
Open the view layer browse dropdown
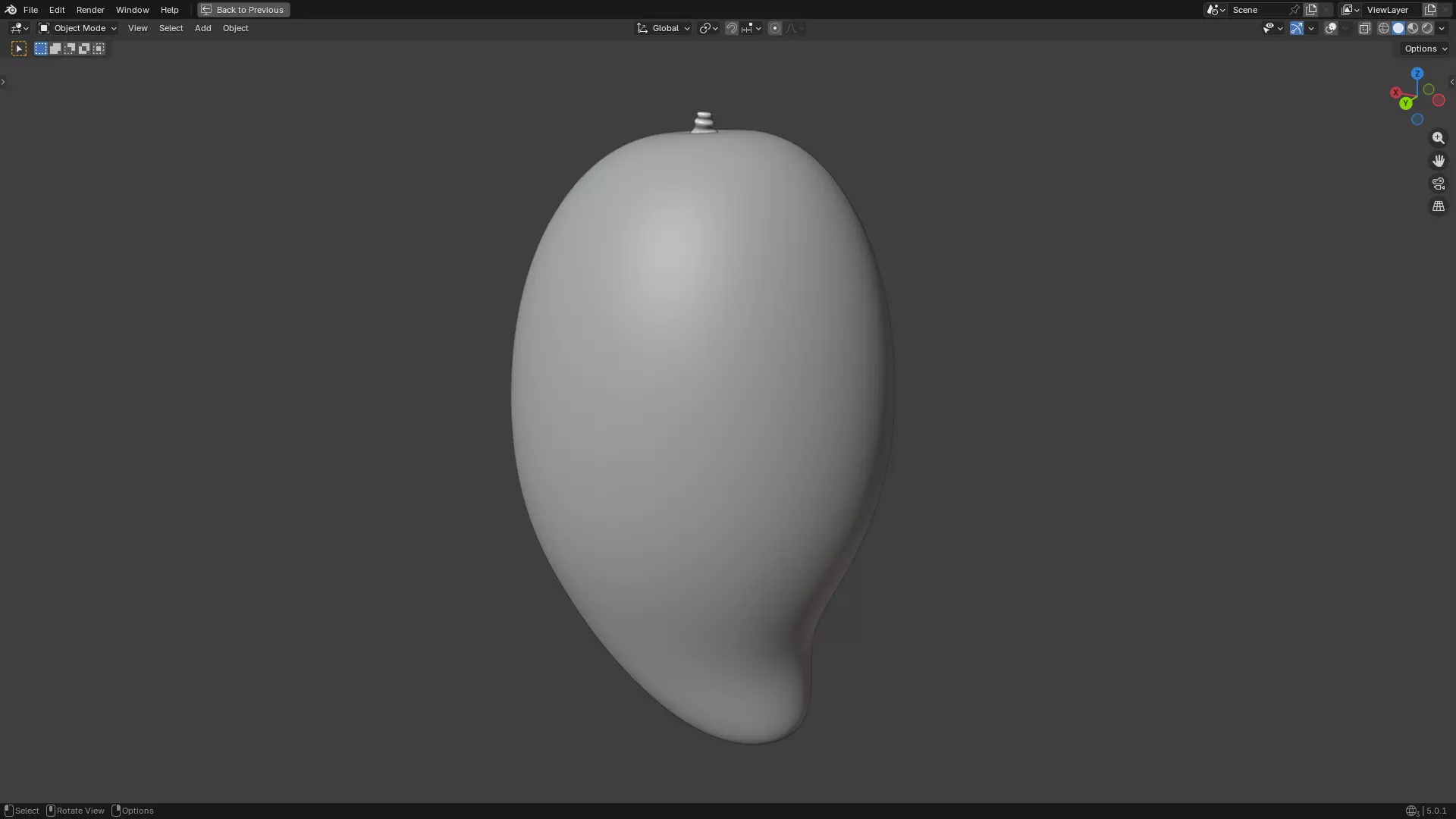coord(1351,10)
